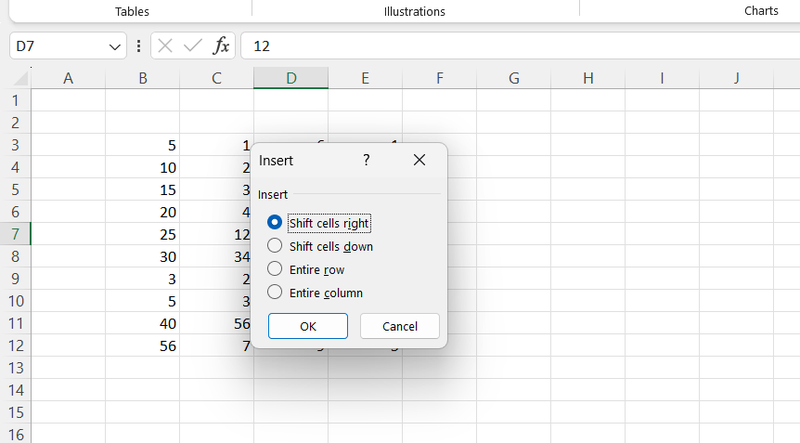Cancel the formula entry with the X icon
The image size is (800, 443).
point(165,46)
